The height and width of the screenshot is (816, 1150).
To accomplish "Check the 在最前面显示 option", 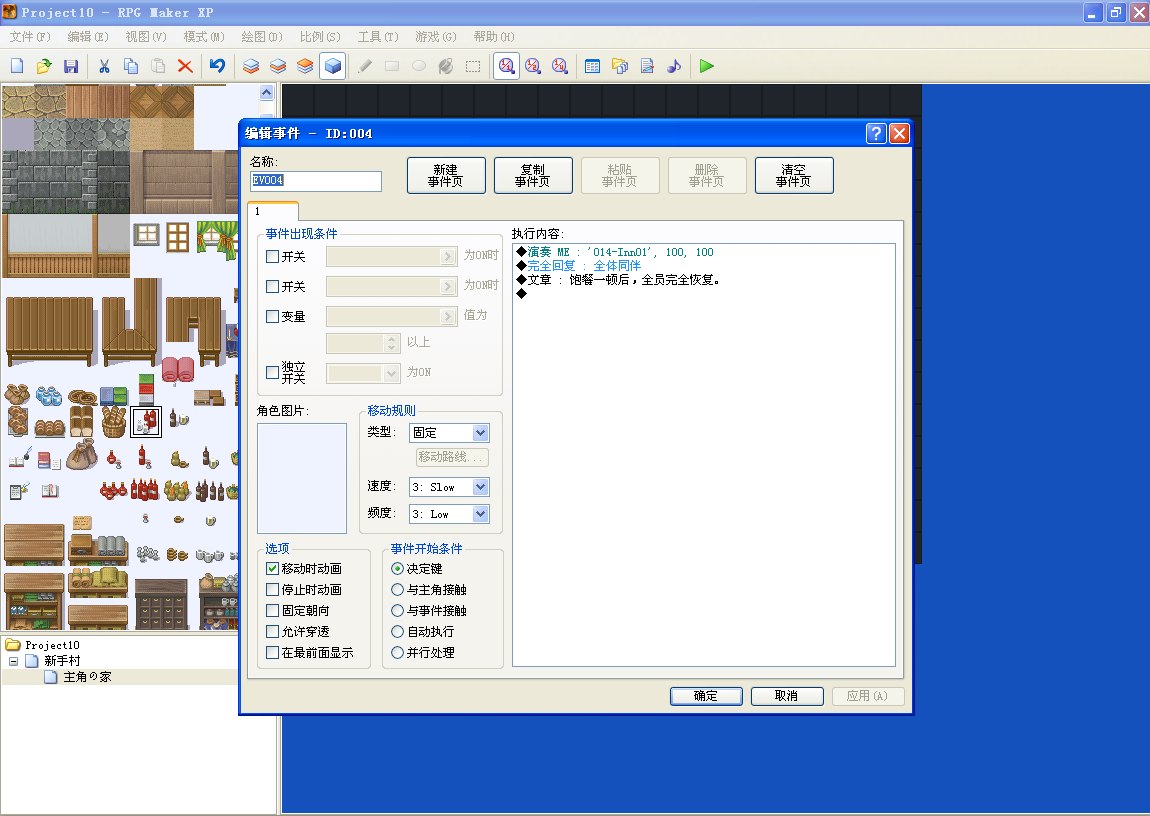I will click(272, 653).
